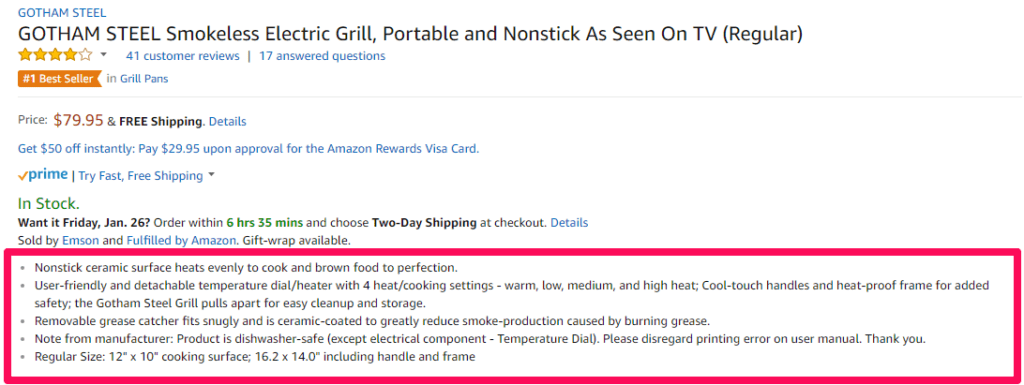Click the Prime logo icon
The width and height of the screenshot is (1024, 385).
pyautogui.click(x=43, y=175)
